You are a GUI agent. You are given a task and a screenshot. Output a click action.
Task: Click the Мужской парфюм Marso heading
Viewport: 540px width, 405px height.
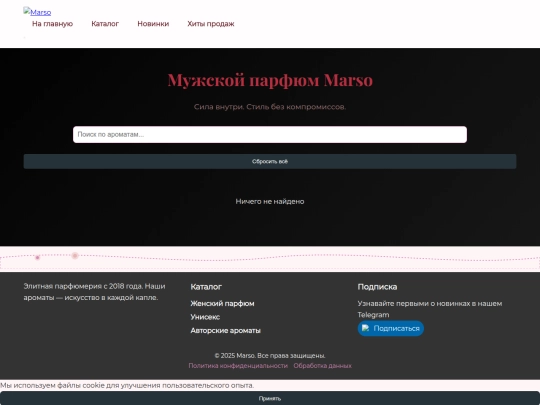(x=270, y=80)
